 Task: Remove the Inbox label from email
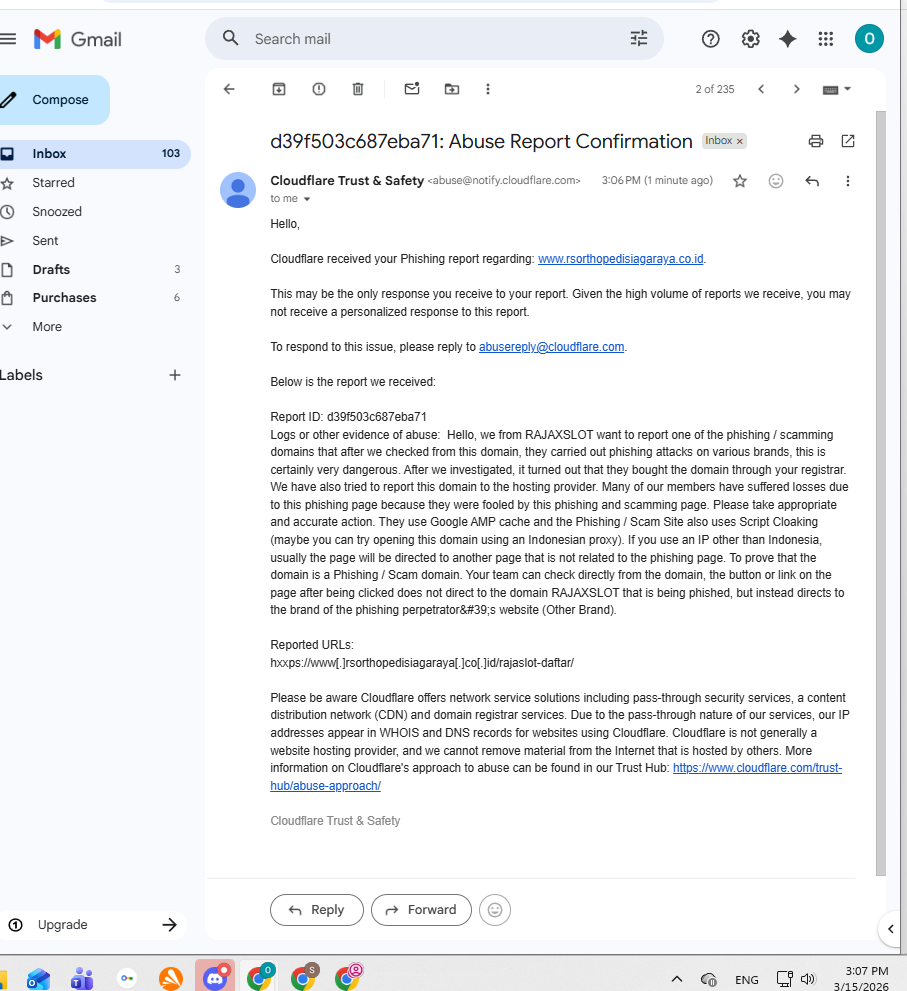[x=740, y=141]
